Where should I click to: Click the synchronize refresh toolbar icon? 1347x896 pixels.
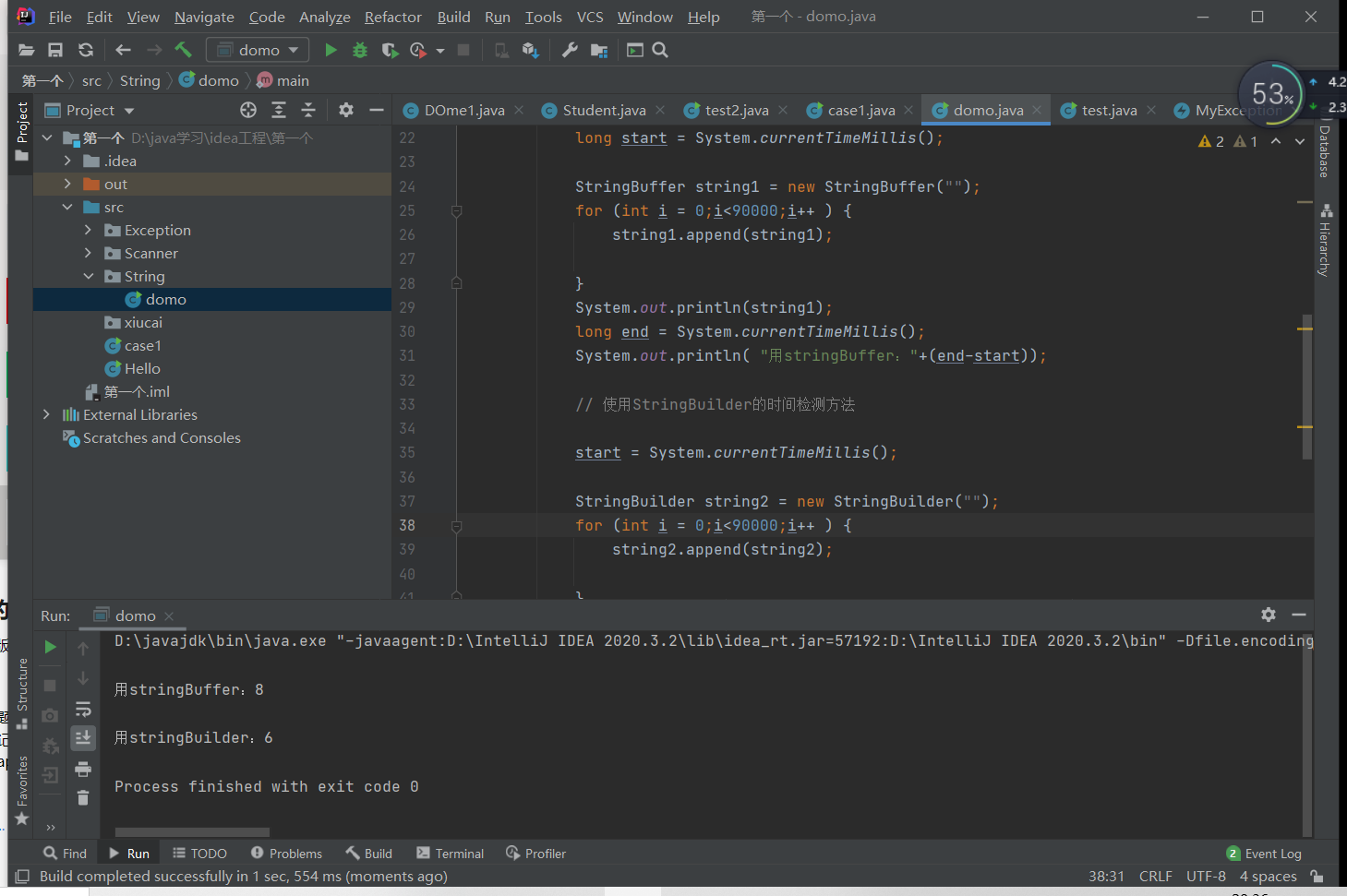tap(86, 50)
